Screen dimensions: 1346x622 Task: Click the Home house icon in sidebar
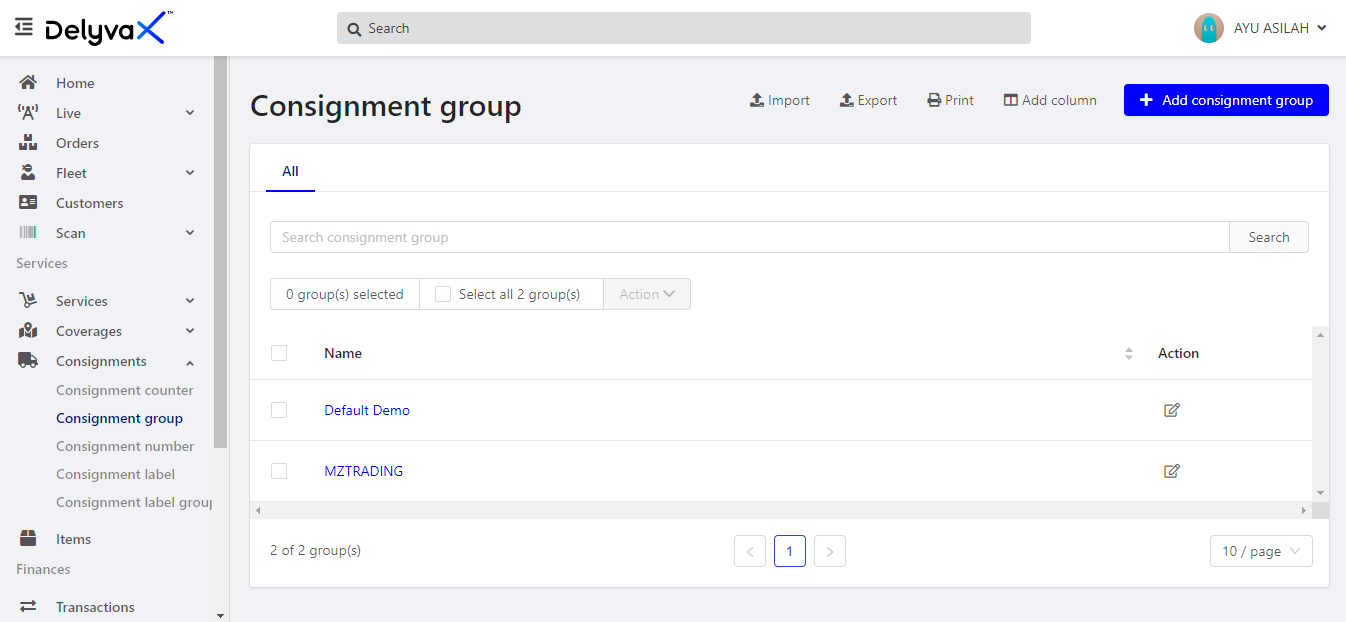28,83
